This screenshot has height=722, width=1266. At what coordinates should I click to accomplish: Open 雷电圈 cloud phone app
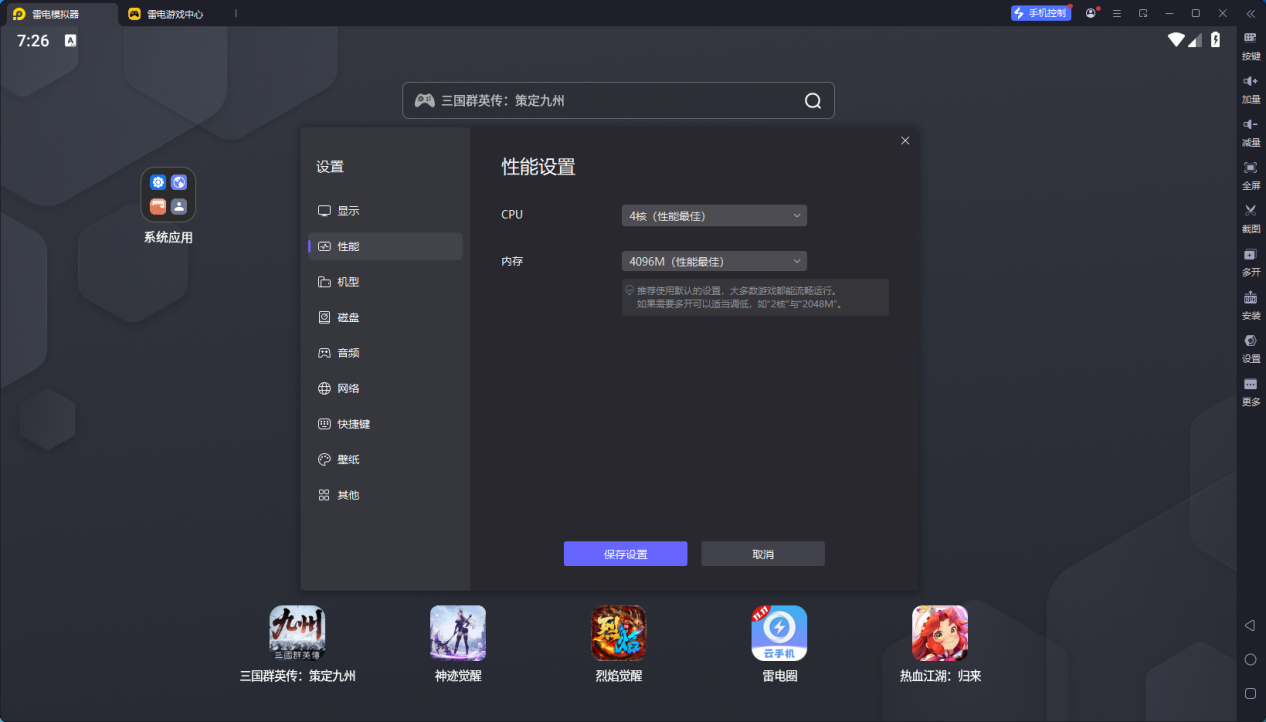pyautogui.click(x=779, y=633)
